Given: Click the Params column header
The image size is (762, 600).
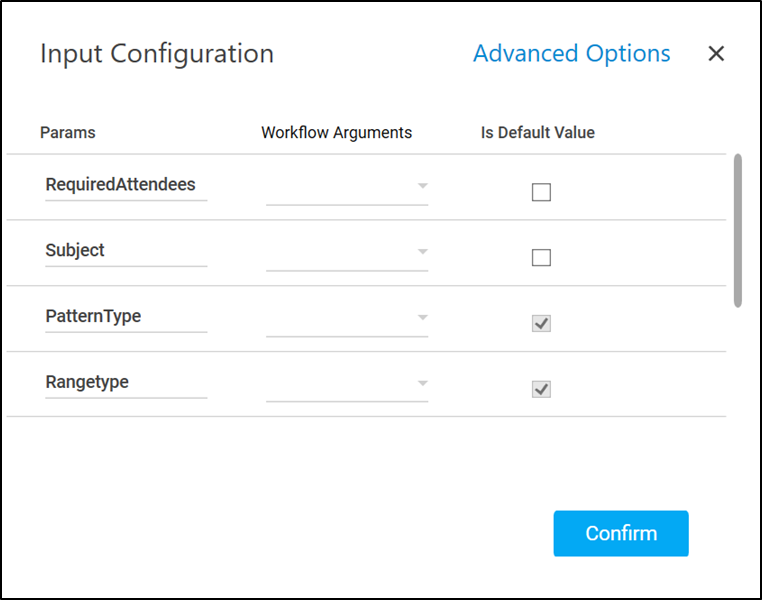Looking at the screenshot, I should click(68, 133).
